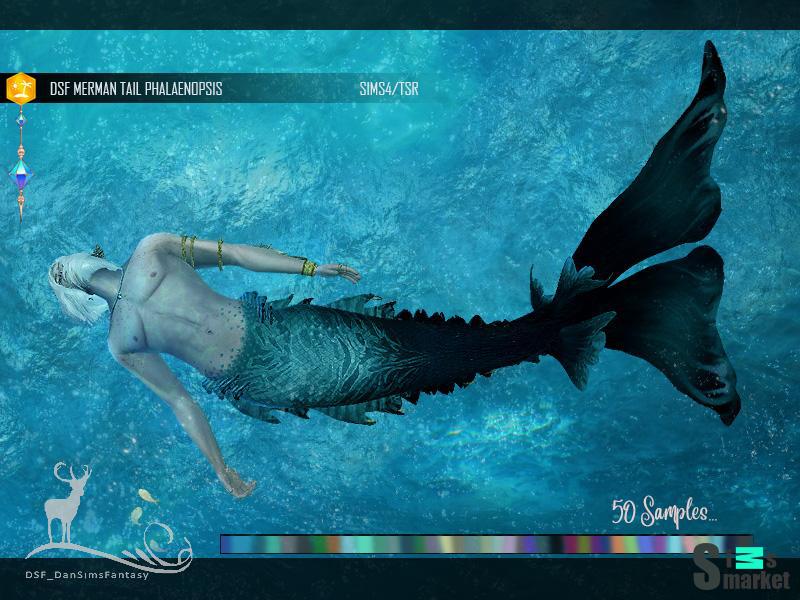Click the small blue gem below hexagon
800x600 pixels.
pos(20,119)
